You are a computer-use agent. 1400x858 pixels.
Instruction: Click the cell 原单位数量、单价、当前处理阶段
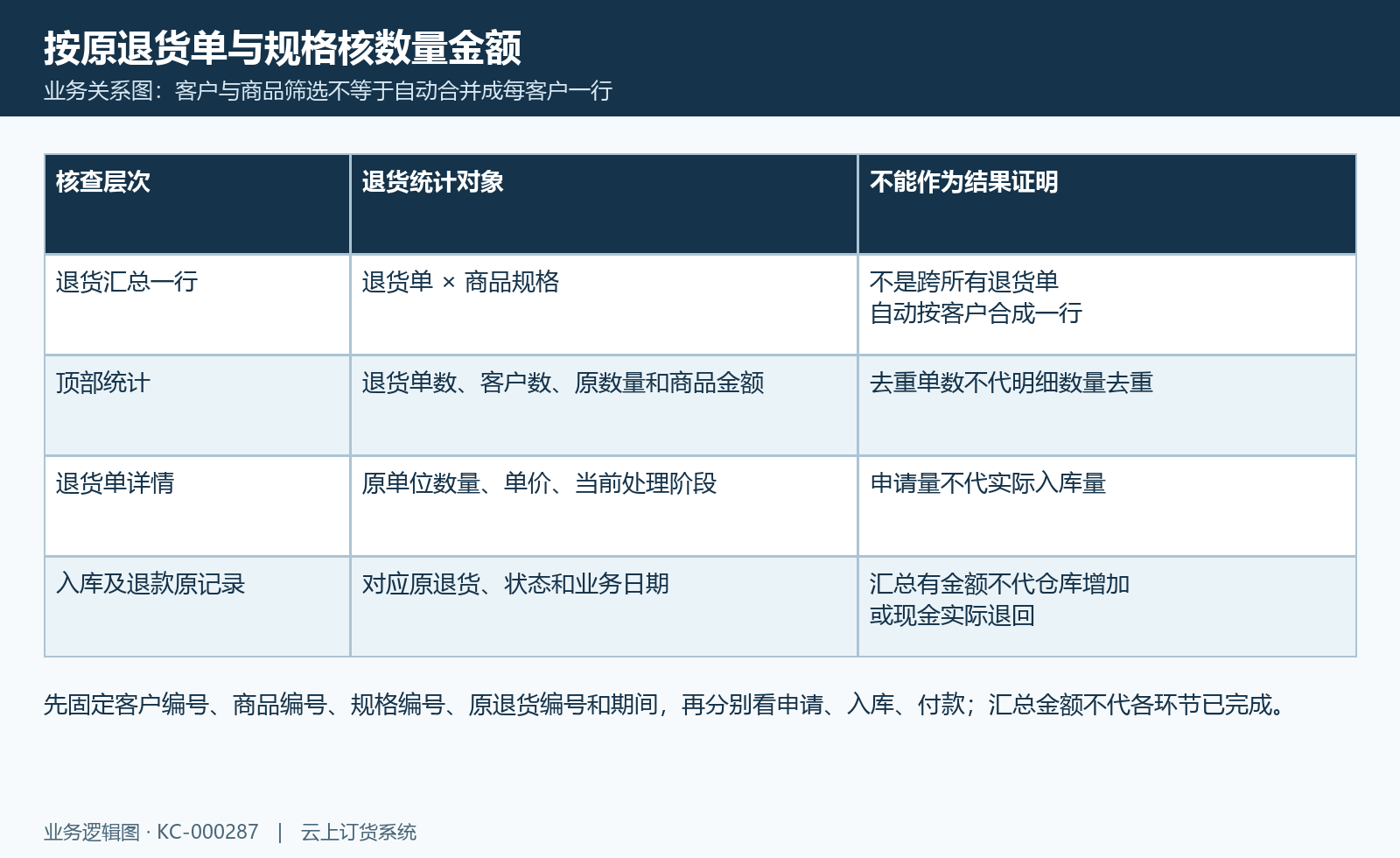[604, 506]
